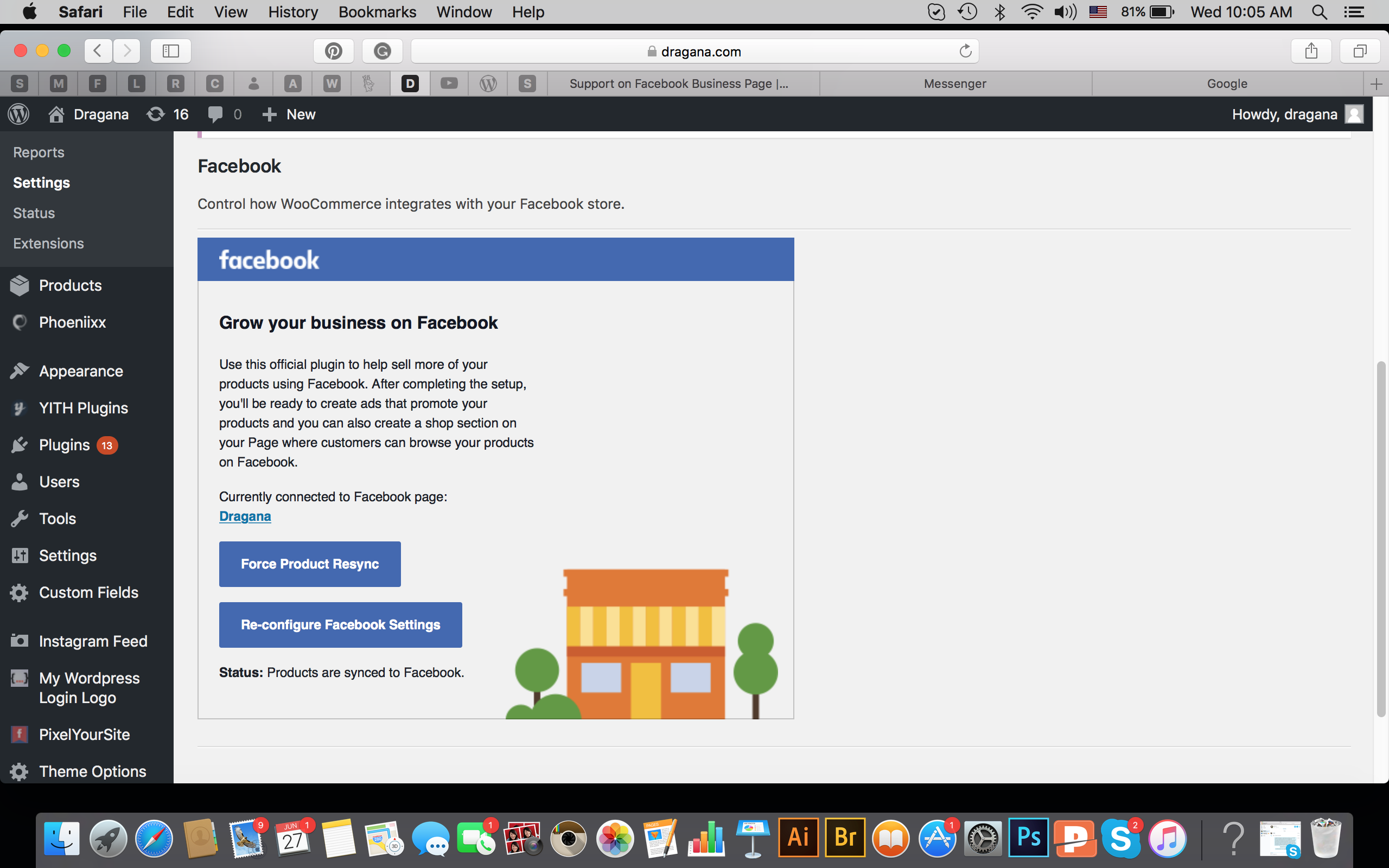The height and width of the screenshot is (868, 1389).
Task: View comments bubble in admin bar
Action: point(225,114)
